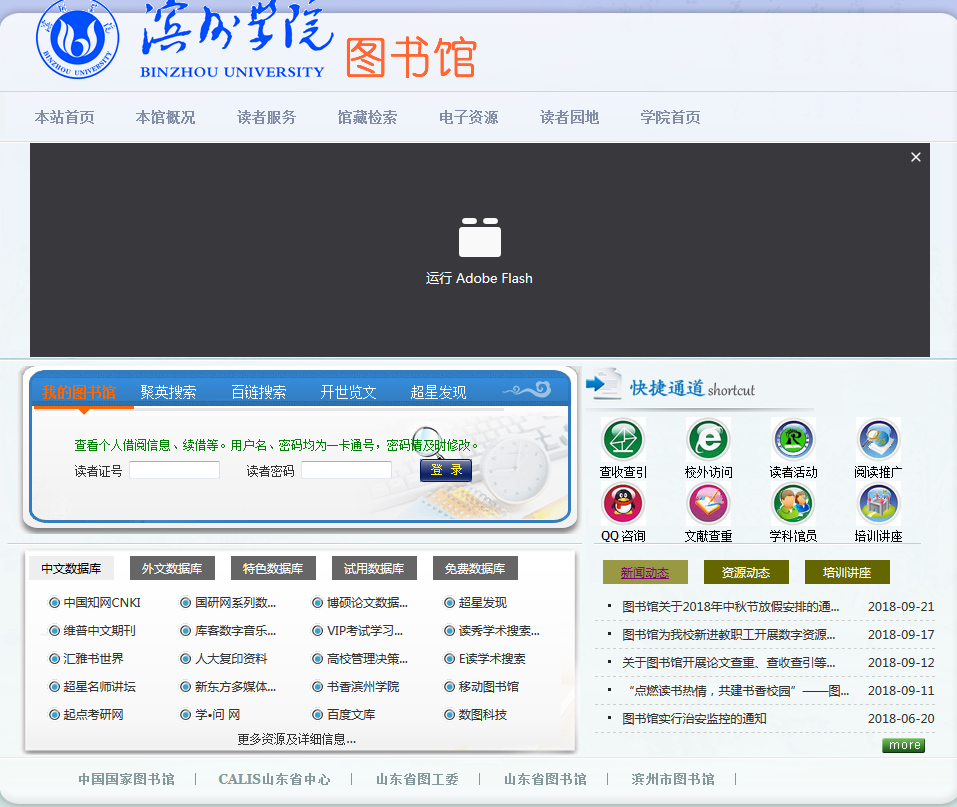Screen dimensions: 957x807
Task: Click the QQ咨询 penguin icon
Action: click(623, 503)
